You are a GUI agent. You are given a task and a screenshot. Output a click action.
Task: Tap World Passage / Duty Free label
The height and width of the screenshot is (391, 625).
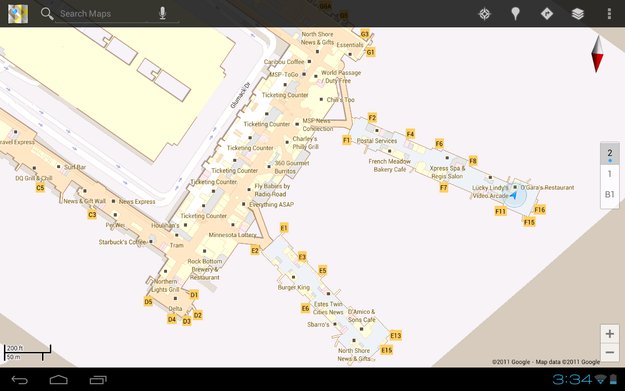[341, 77]
